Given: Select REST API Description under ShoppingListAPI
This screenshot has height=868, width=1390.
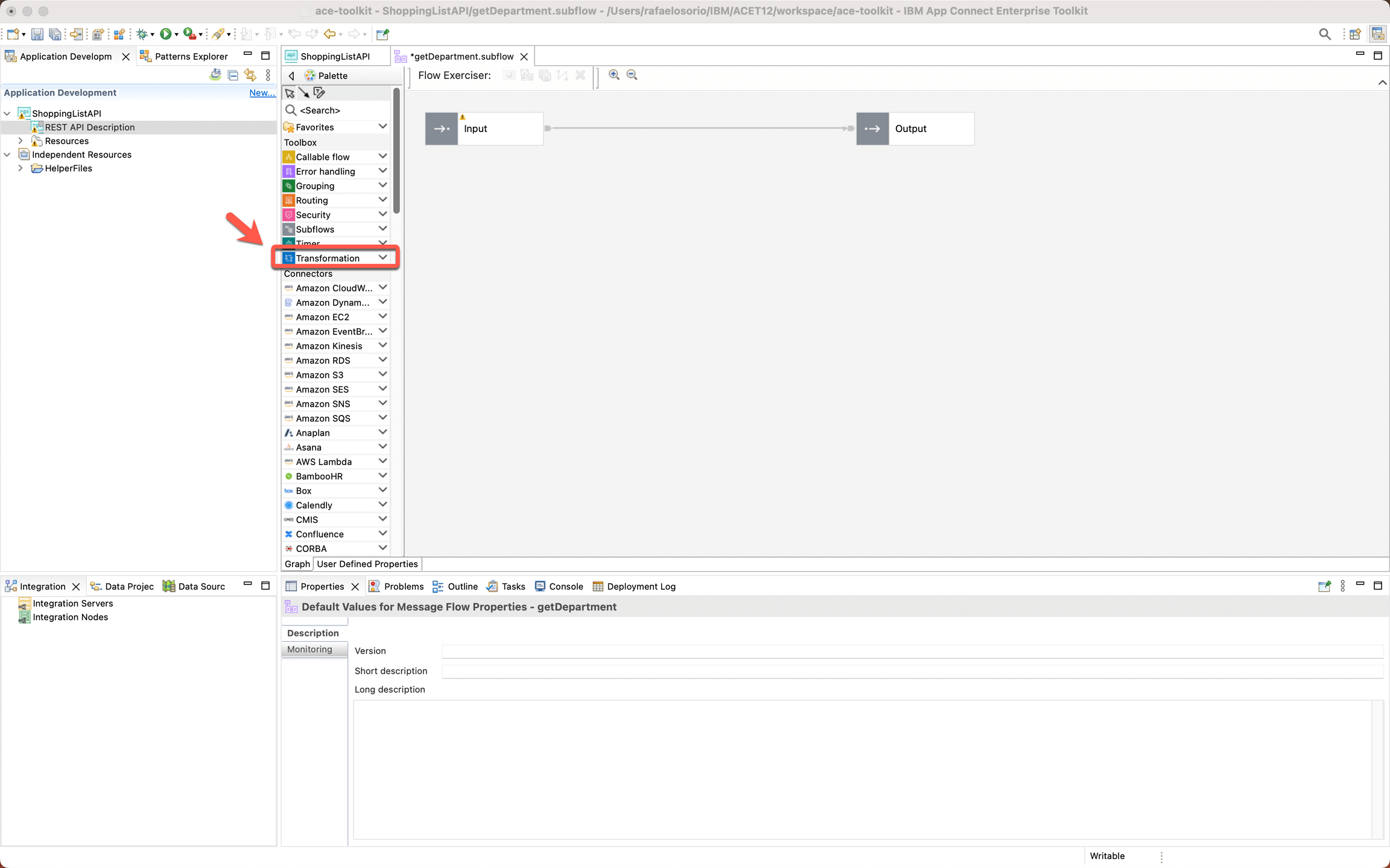Looking at the screenshot, I should tap(89, 127).
